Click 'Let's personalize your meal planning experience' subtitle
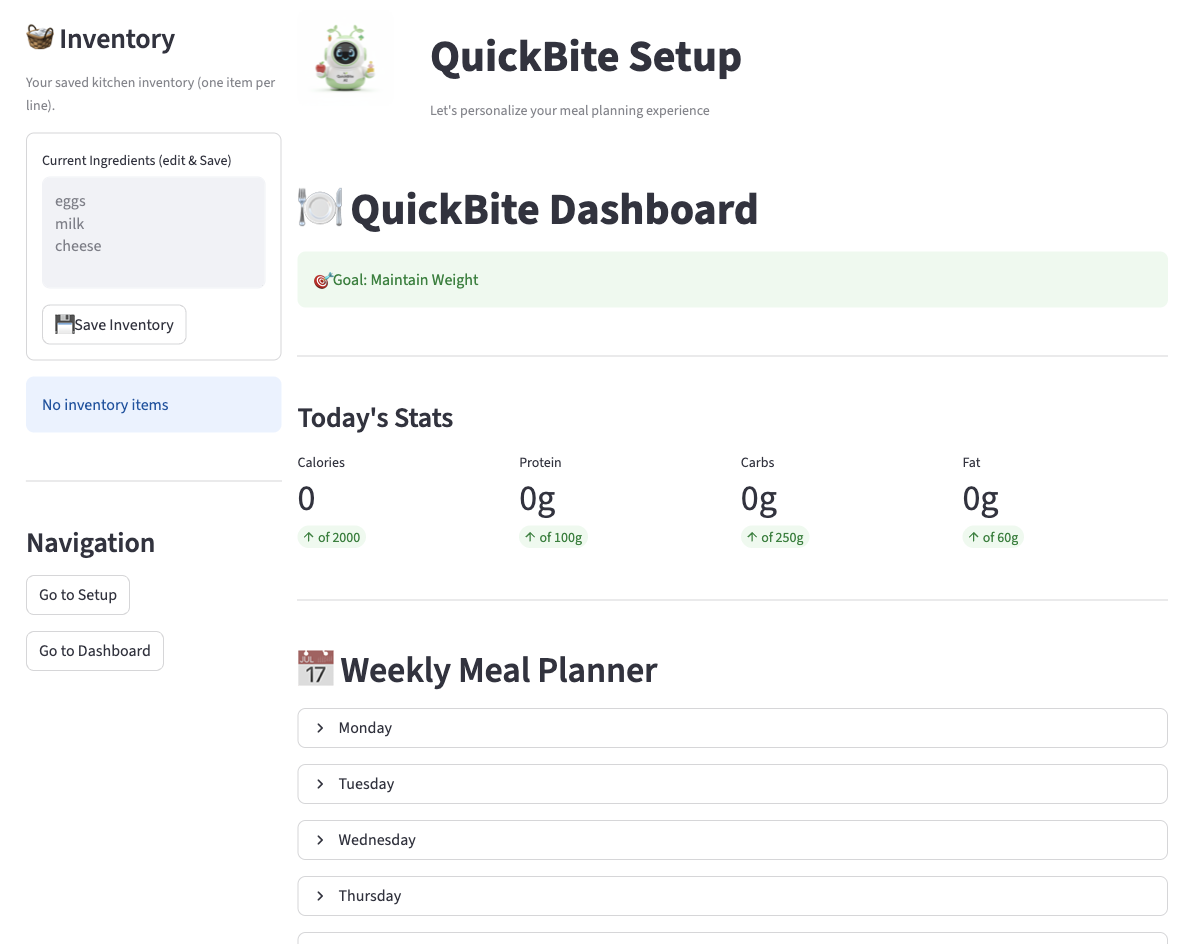The image size is (1196, 944). [570, 111]
